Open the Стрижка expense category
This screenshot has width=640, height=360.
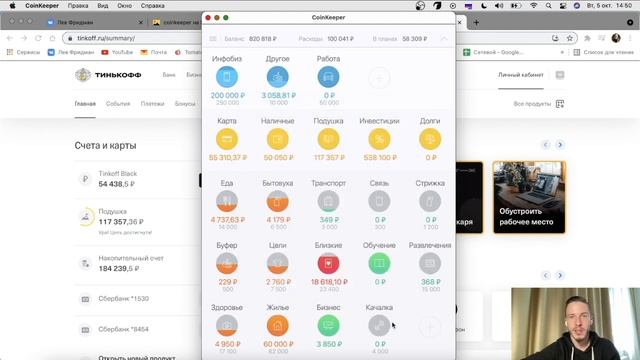pyautogui.click(x=430, y=201)
